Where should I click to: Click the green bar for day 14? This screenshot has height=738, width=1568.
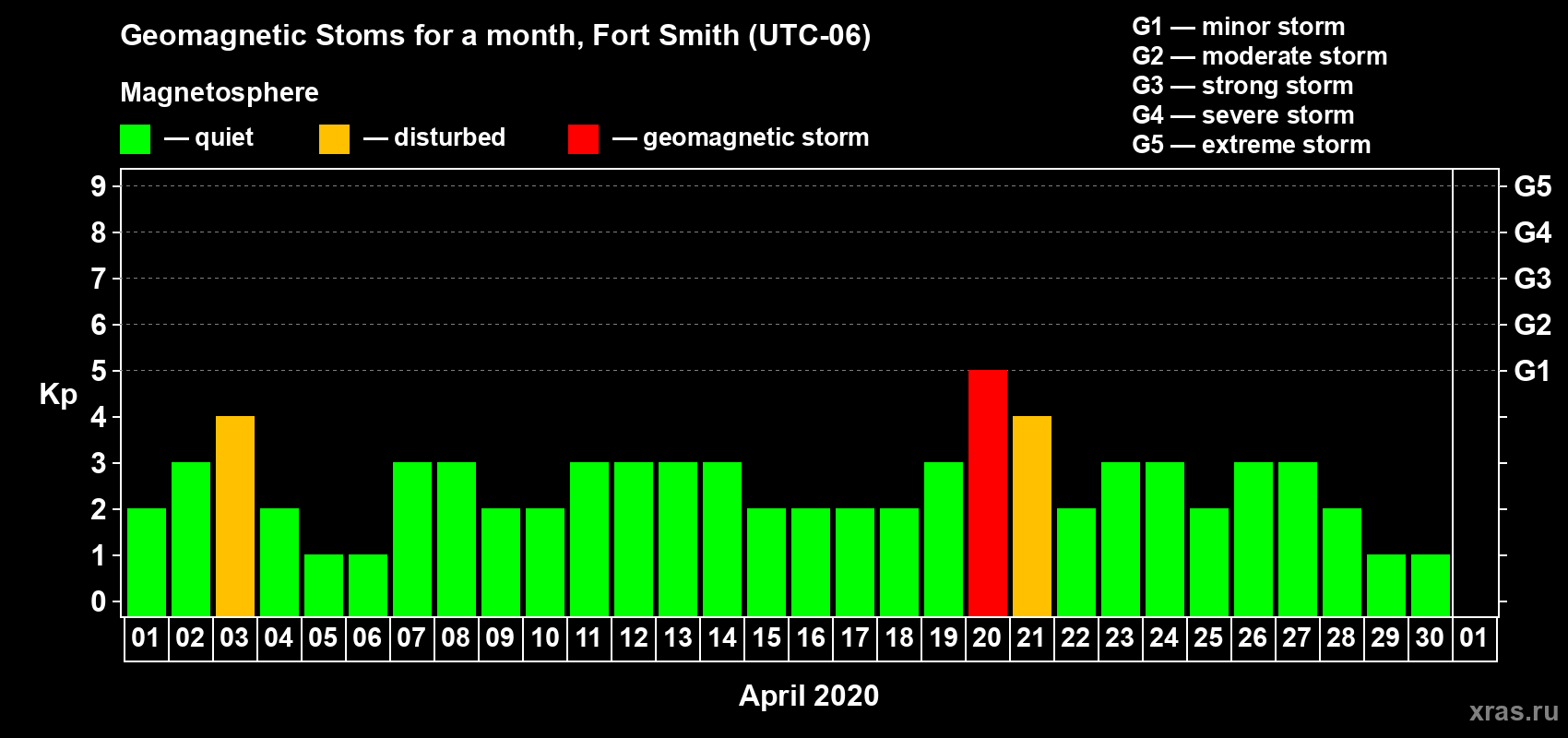pos(722,540)
